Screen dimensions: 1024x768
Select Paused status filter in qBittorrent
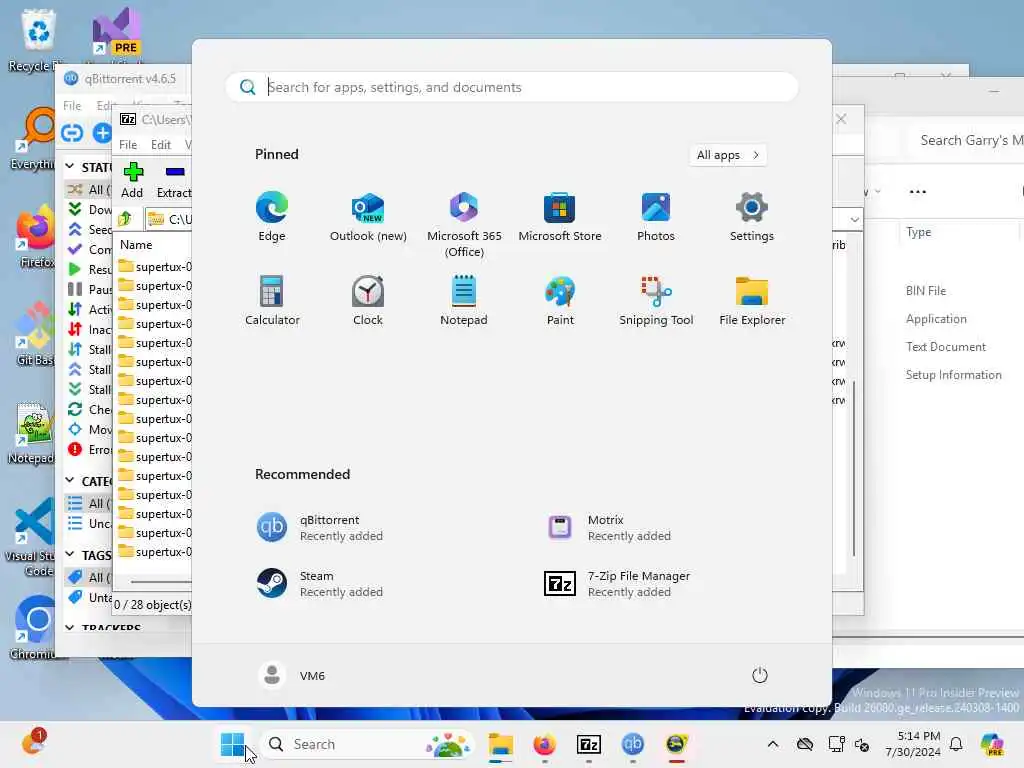89,289
